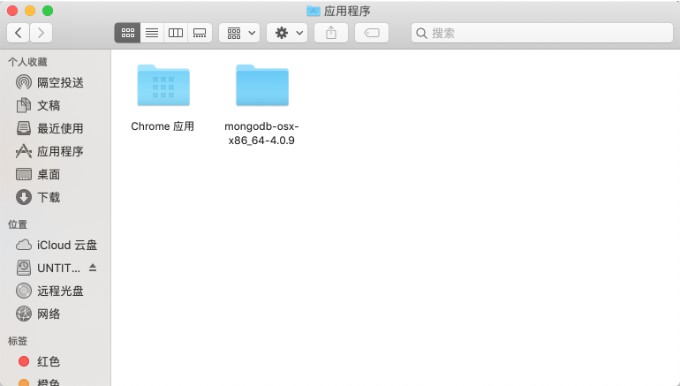Click the share toolbar button
This screenshot has width=681, height=386.
click(x=331, y=33)
